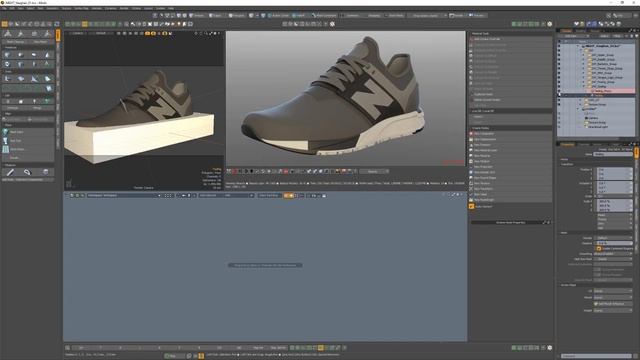
Task: Open the Help menu
Action: click(x=171, y=8)
